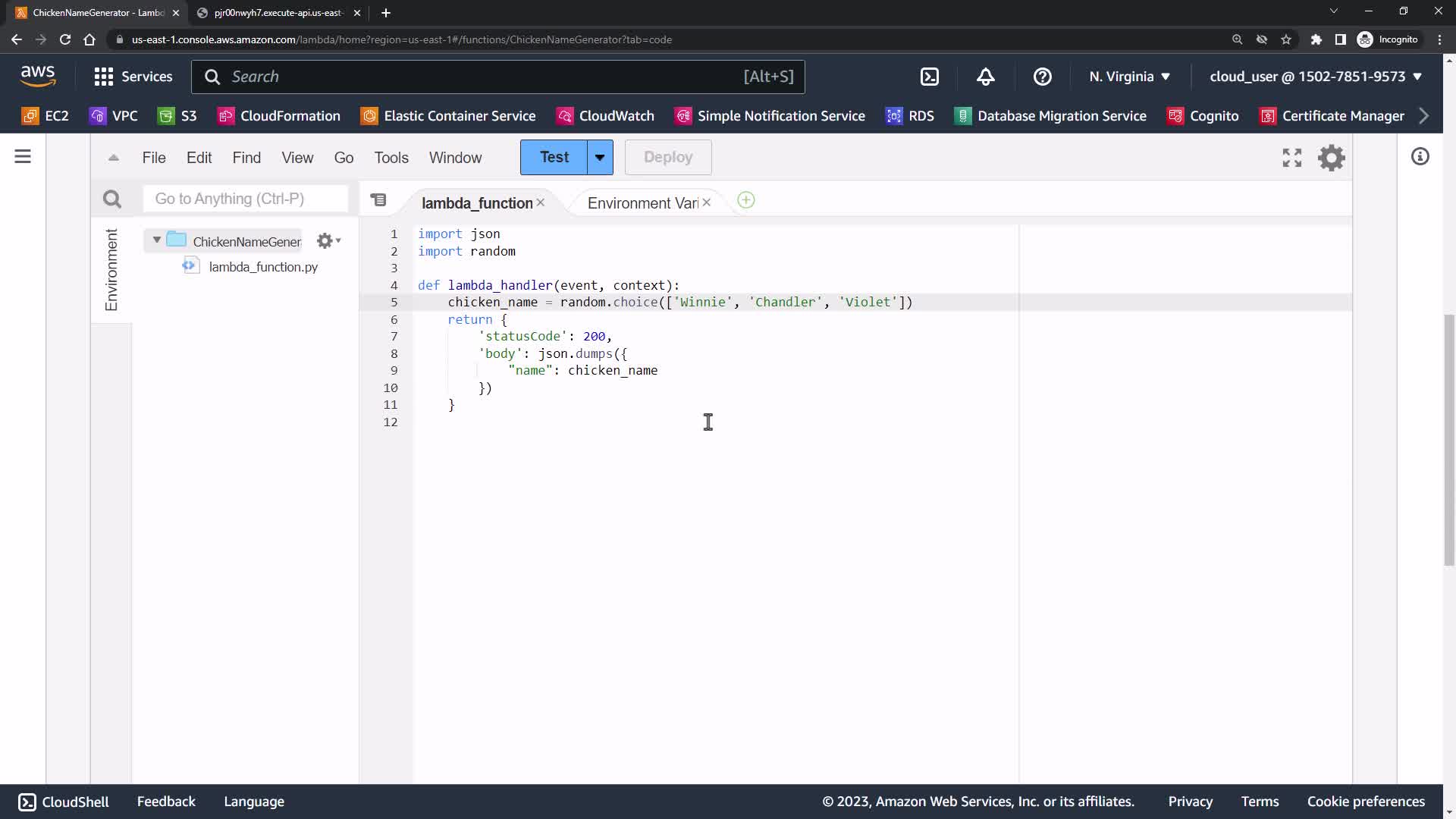The width and height of the screenshot is (1456, 819).
Task: Click the blue Test button
Action: (554, 158)
